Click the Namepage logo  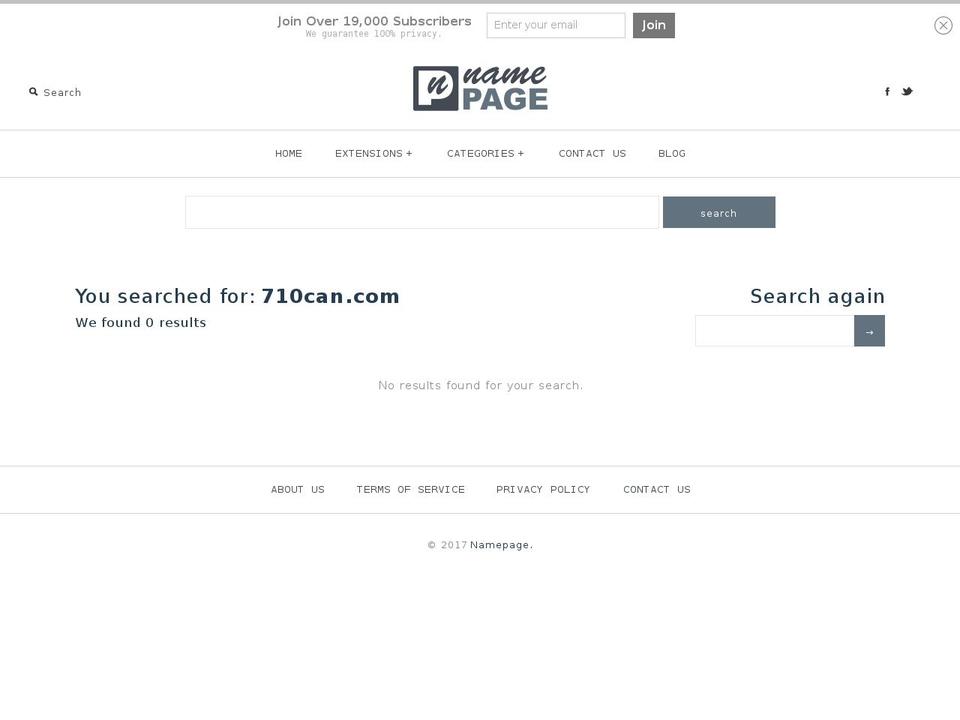pyautogui.click(x=481, y=88)
